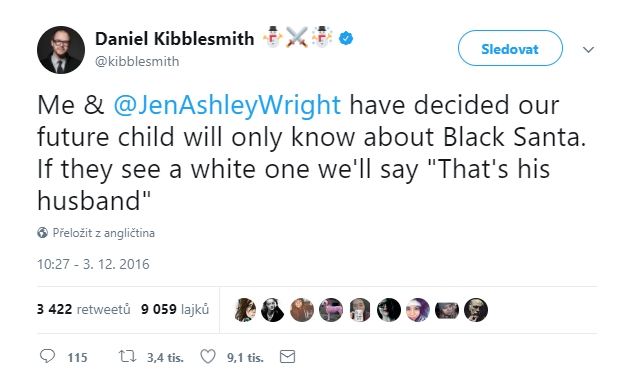Image resolution: width=628 pixels, height=387 pixels.
Task: Click the first liker avatar thumbnail
Action: [245, 310]
